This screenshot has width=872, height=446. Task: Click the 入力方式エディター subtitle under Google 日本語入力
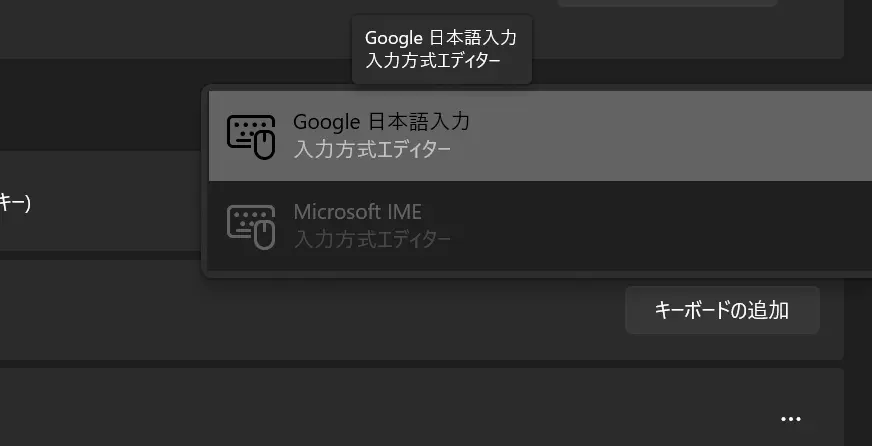coord(372,150)
